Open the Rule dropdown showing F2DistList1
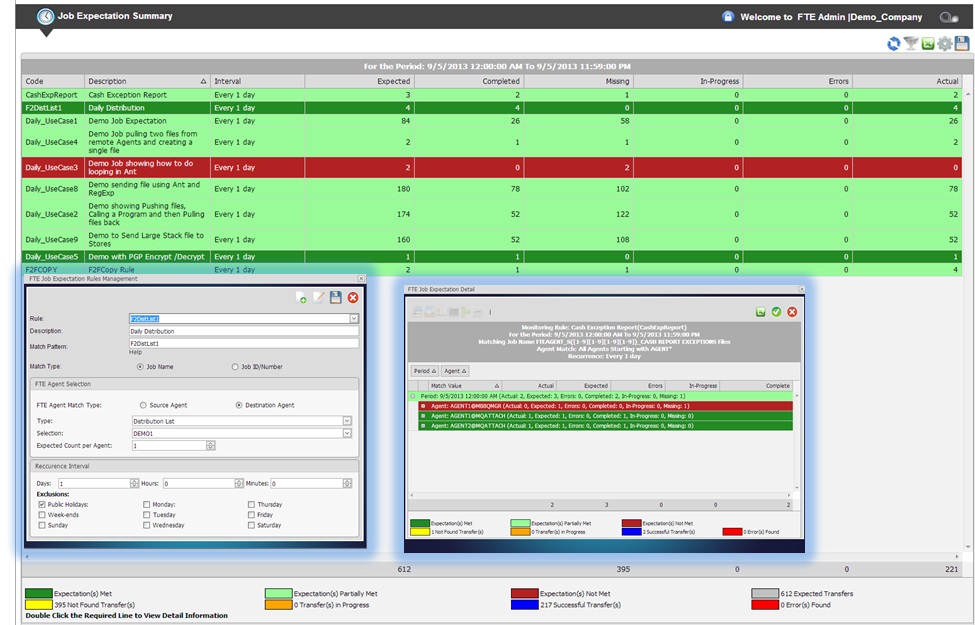Viewport: 975px width, 625px height. (353, 319)
